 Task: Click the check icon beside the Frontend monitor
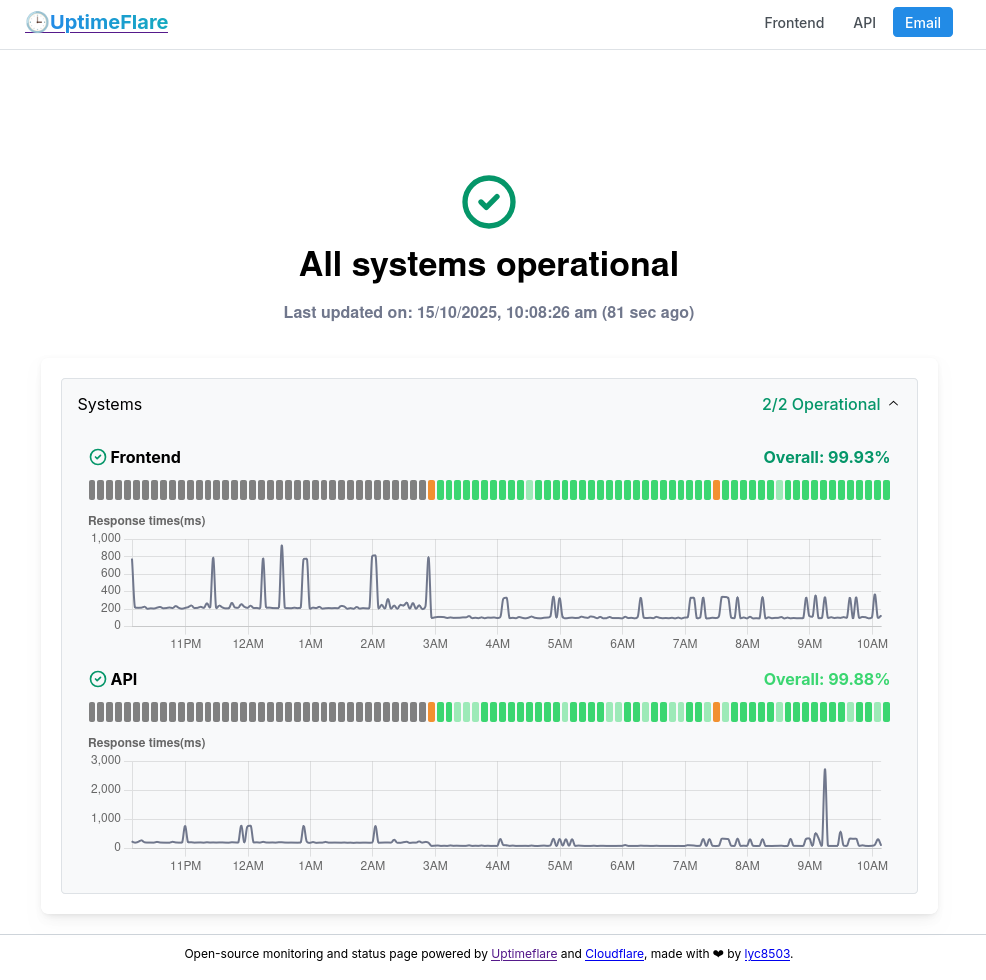(98, 457)
